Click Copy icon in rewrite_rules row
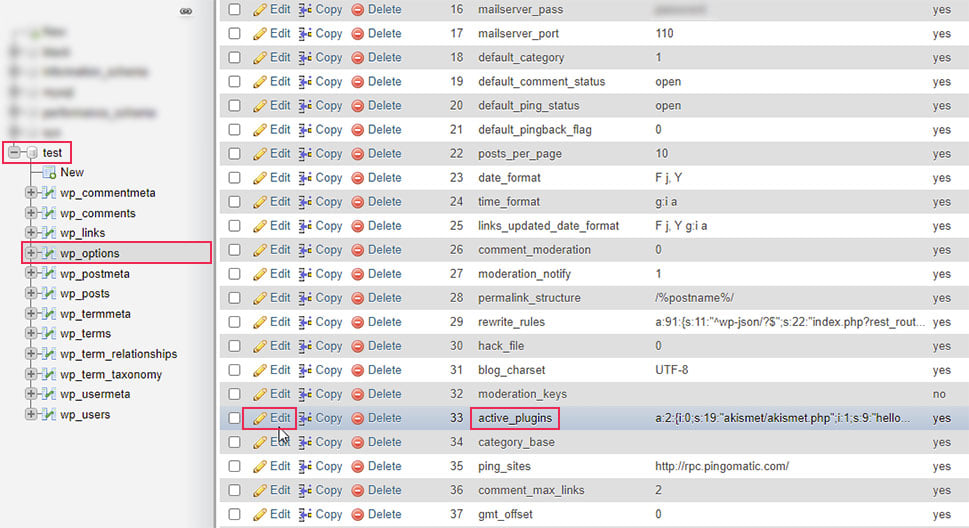This screenshot has height=528, width=969. (305, 322)
